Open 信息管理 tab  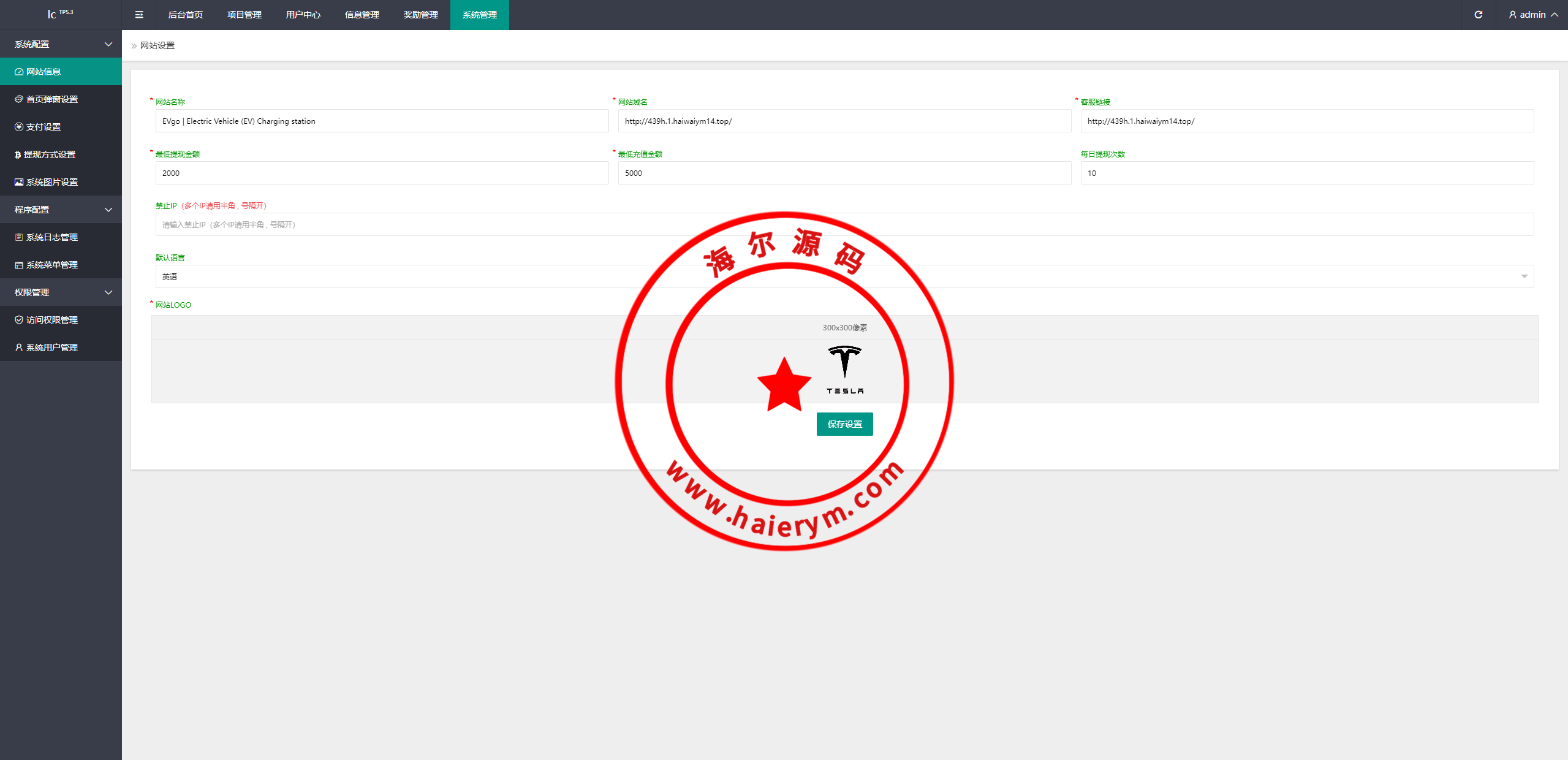[362, 15]
